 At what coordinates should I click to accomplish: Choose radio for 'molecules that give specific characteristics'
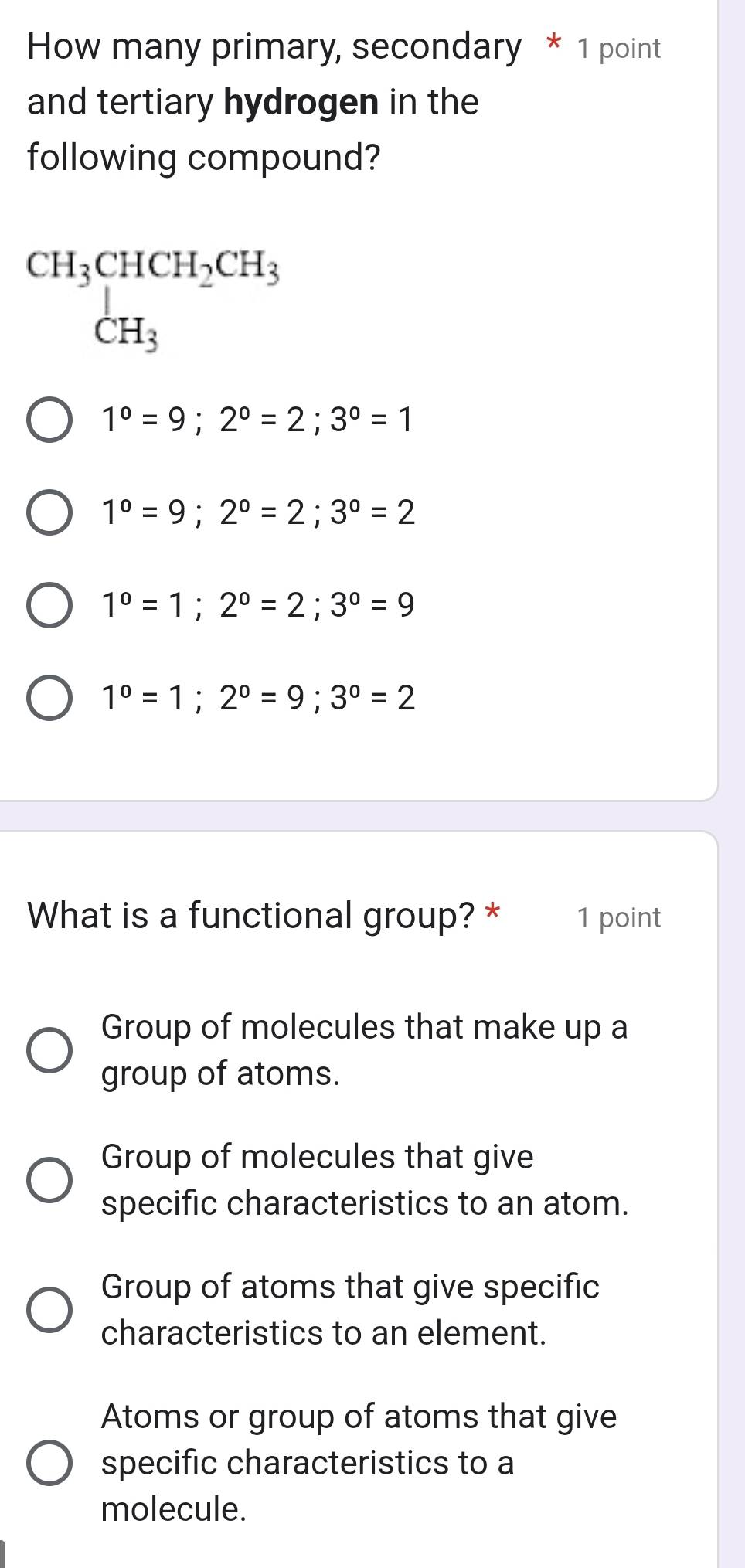[50, 1180]
